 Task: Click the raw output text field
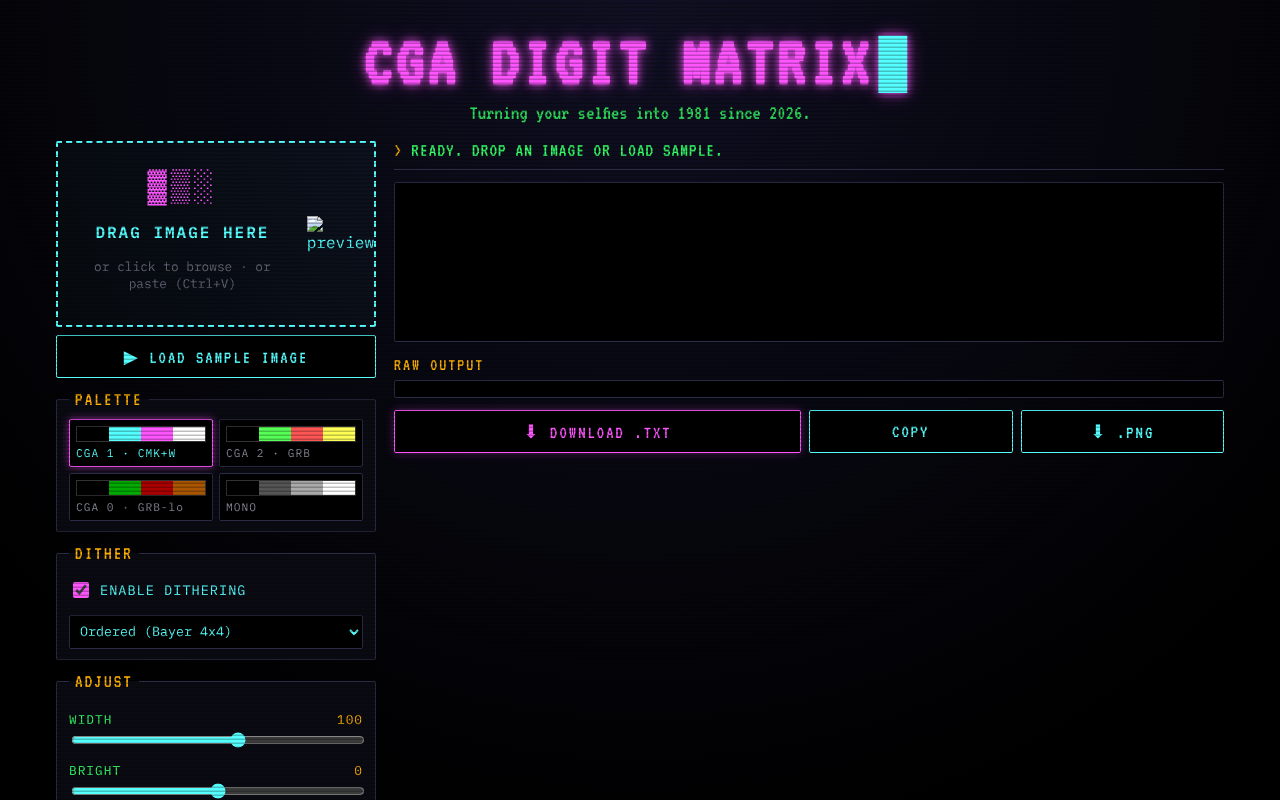(809, 389)
